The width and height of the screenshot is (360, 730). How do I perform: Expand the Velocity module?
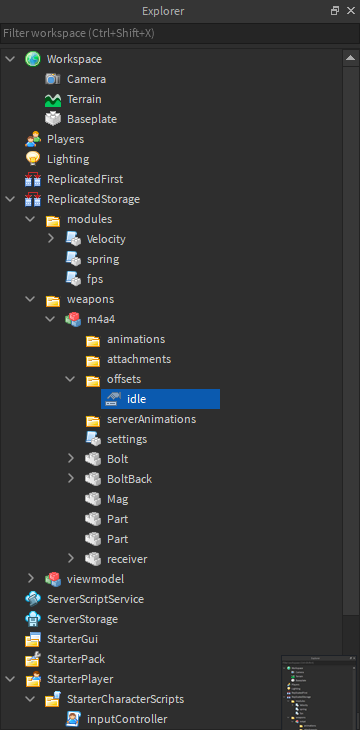point(51,239)
